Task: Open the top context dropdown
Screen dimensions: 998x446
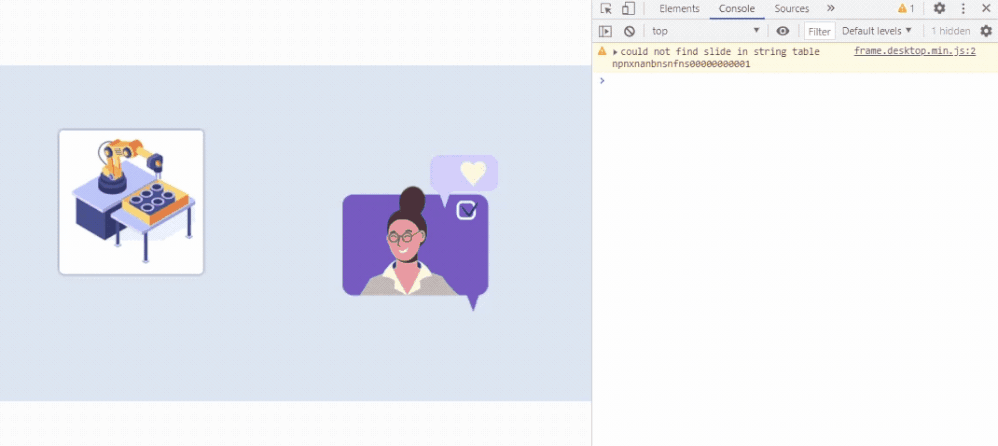Action: (705, 31)
